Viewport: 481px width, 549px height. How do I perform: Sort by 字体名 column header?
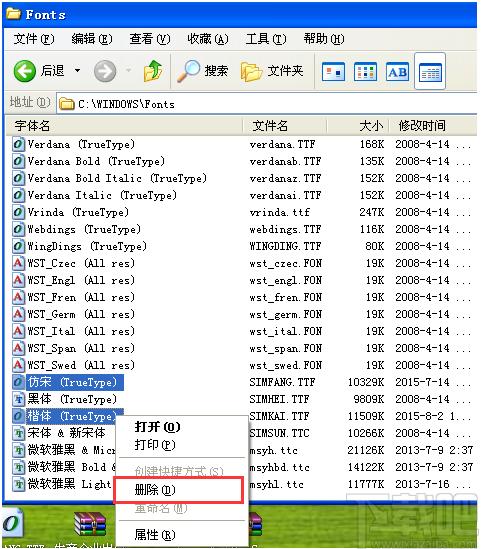(x=124, y=126)
